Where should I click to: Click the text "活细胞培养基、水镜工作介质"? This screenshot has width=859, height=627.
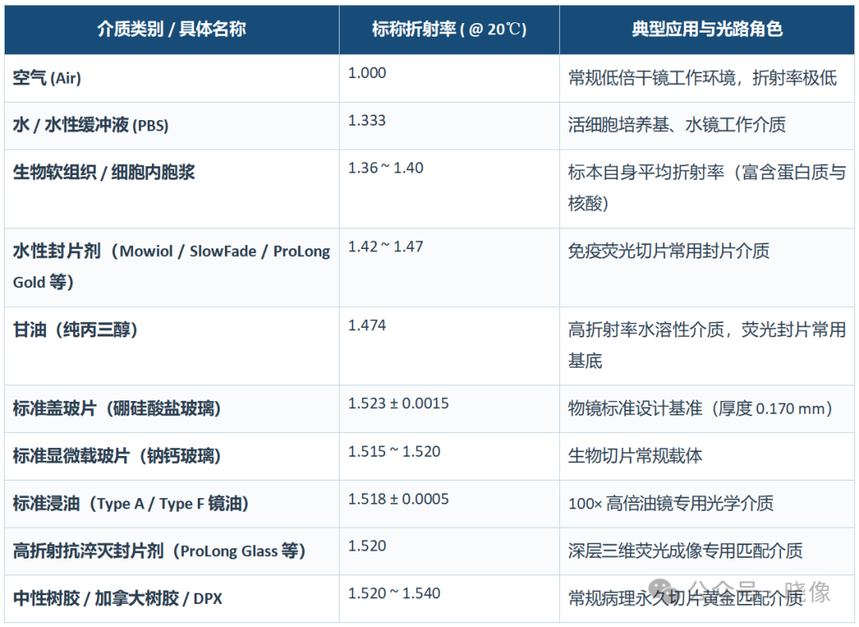point(677,125)
